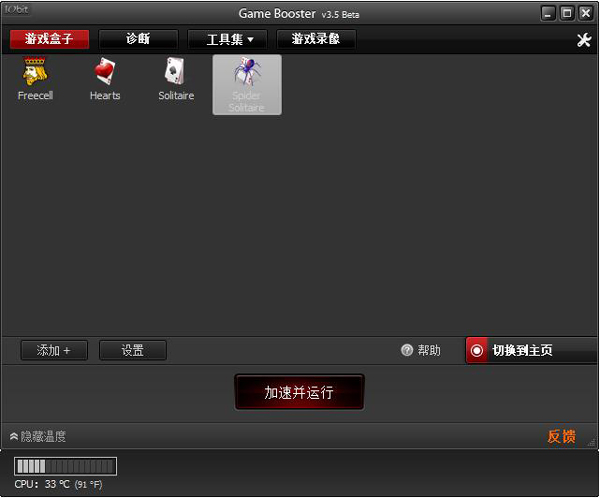
Task: Click the 设置 button
Action: pyautogui.click(x=133, y=350)
